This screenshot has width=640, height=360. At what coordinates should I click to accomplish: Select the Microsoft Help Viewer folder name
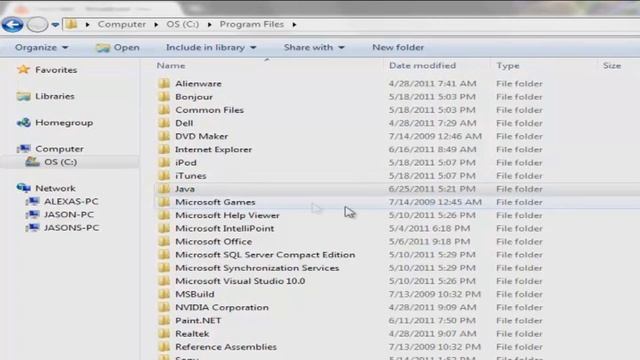(227, 215)
